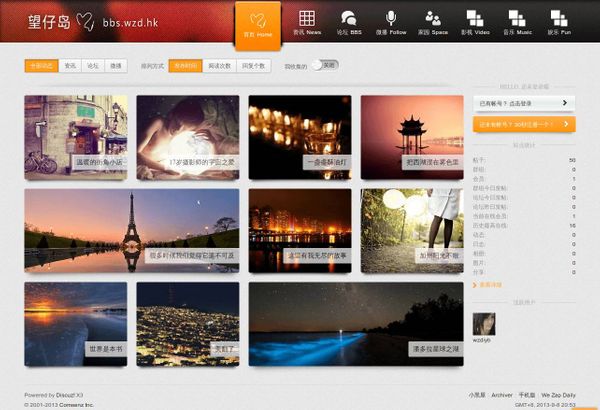Screen dimensions: 600x410
Task: Click the Archiver footer link
Action: [x=502, y=395]
